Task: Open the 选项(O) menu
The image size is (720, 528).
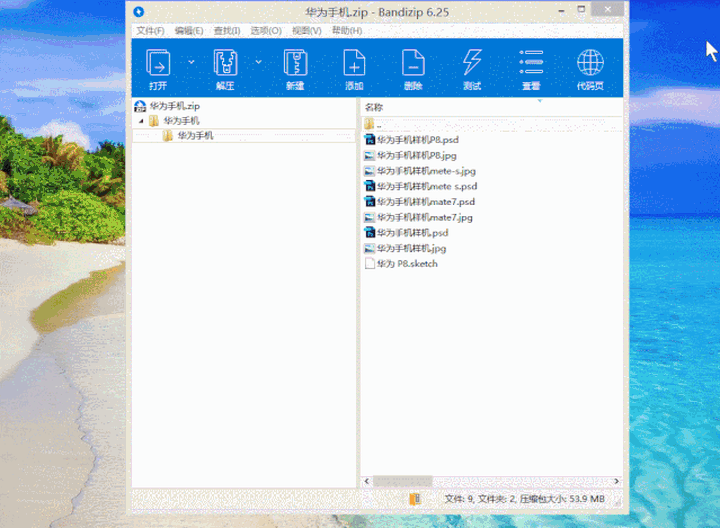Action: click(266, 31)
